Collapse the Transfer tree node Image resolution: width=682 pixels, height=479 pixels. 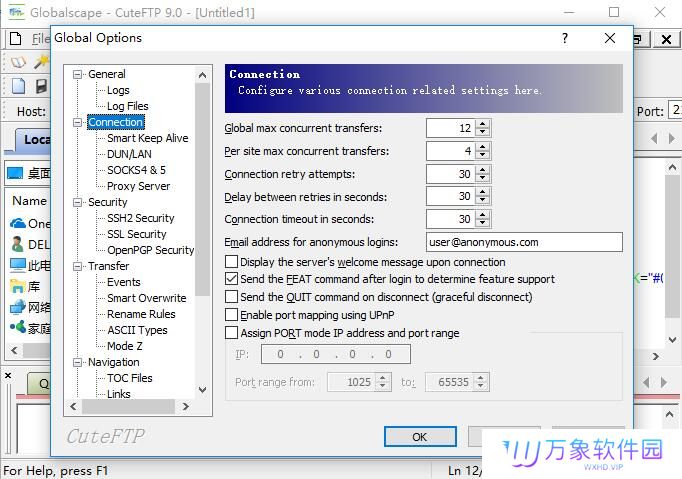77,266
